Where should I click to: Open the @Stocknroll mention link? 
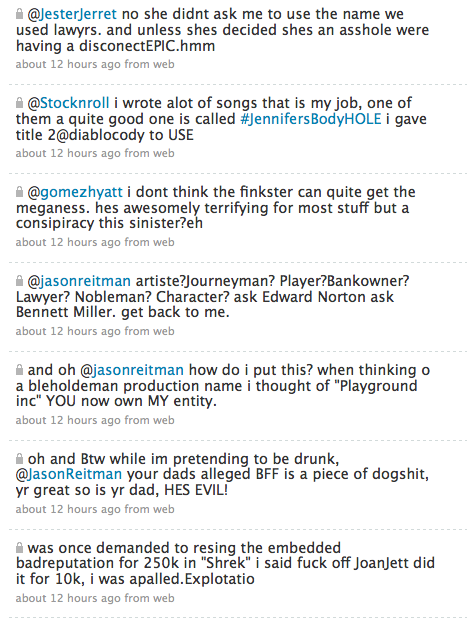point(68,103)
